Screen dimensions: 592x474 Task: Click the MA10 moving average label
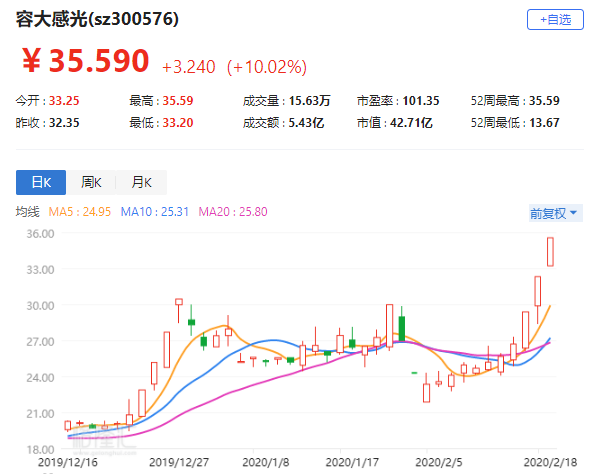[154, 212]
